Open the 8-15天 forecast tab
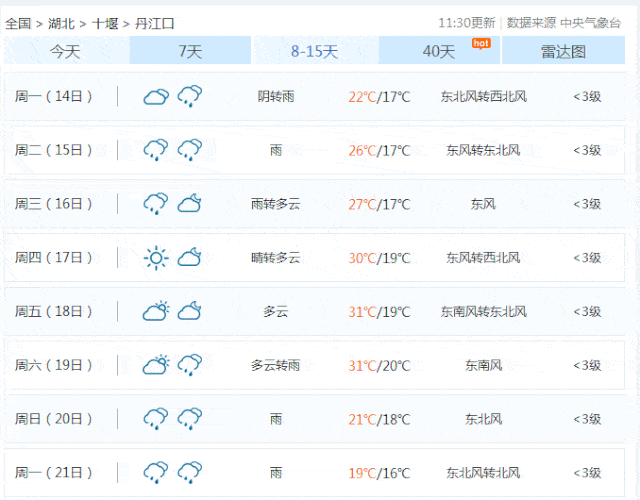640x500 pixels. click(x=314, y=51)
